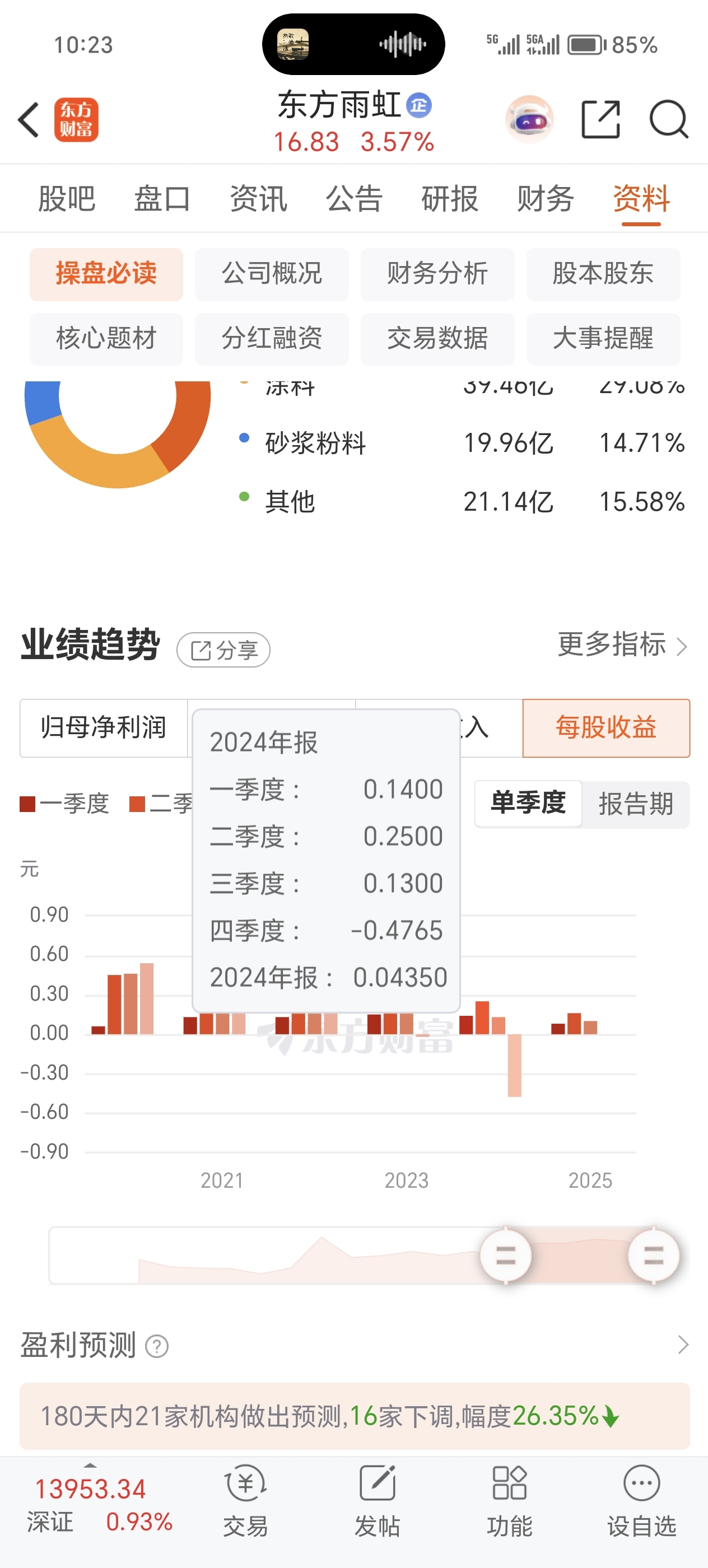Tap the 深证 index value 13953.34
The image size is (708, 1568).
(90, 1490)
